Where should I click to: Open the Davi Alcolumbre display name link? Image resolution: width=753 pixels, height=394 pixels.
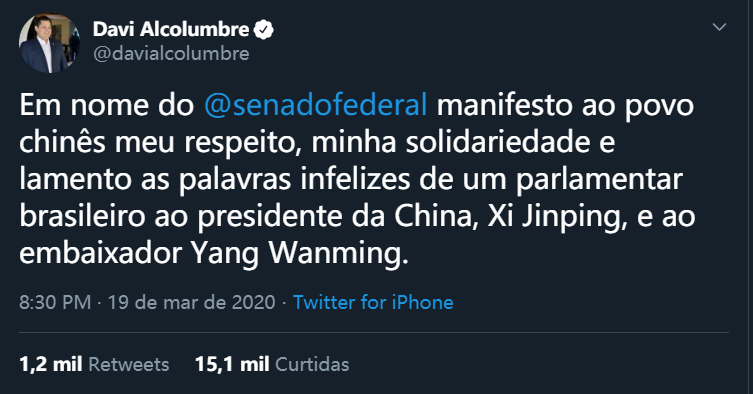[171, 29]
